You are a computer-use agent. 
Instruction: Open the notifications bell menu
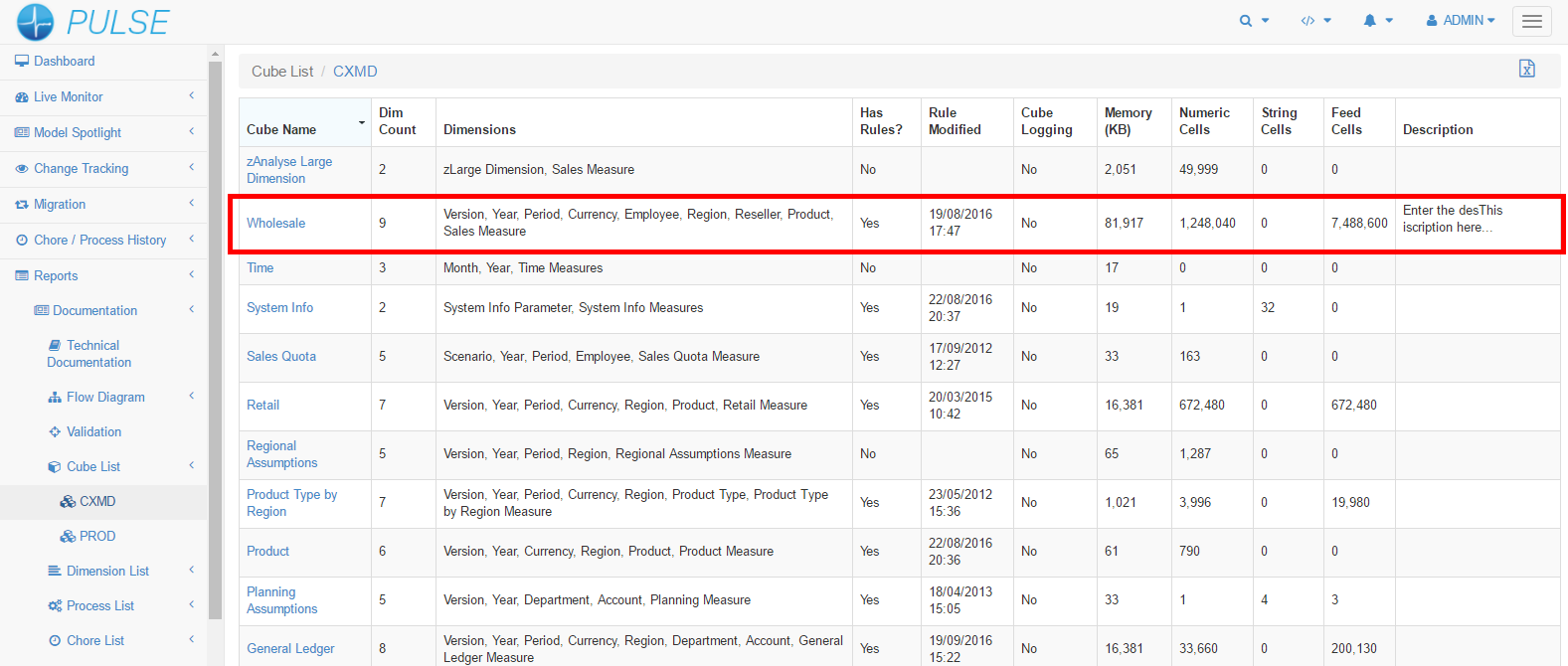pyautogui.click(x=1377, y=21)
